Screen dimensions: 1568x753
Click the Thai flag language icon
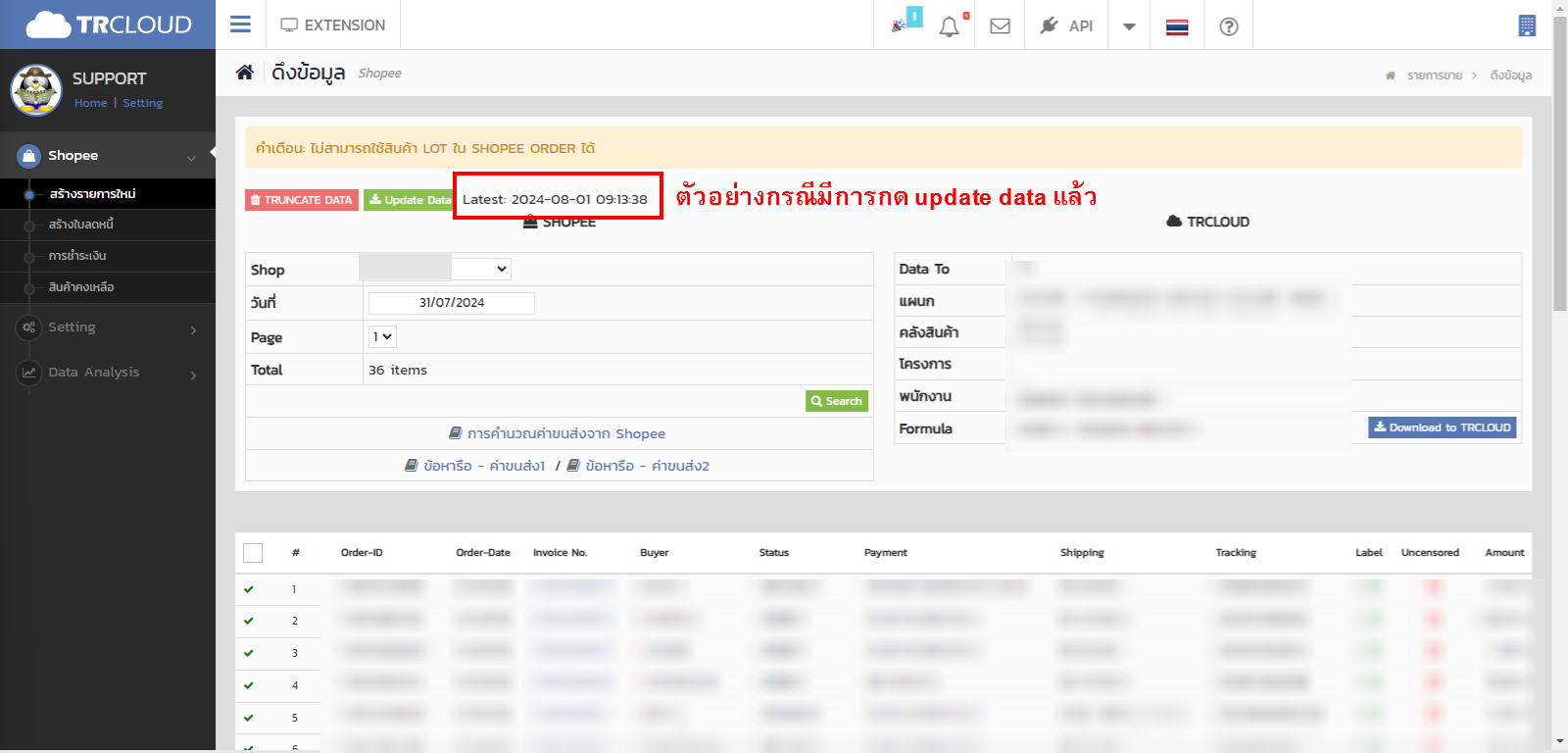[1177, 26]
